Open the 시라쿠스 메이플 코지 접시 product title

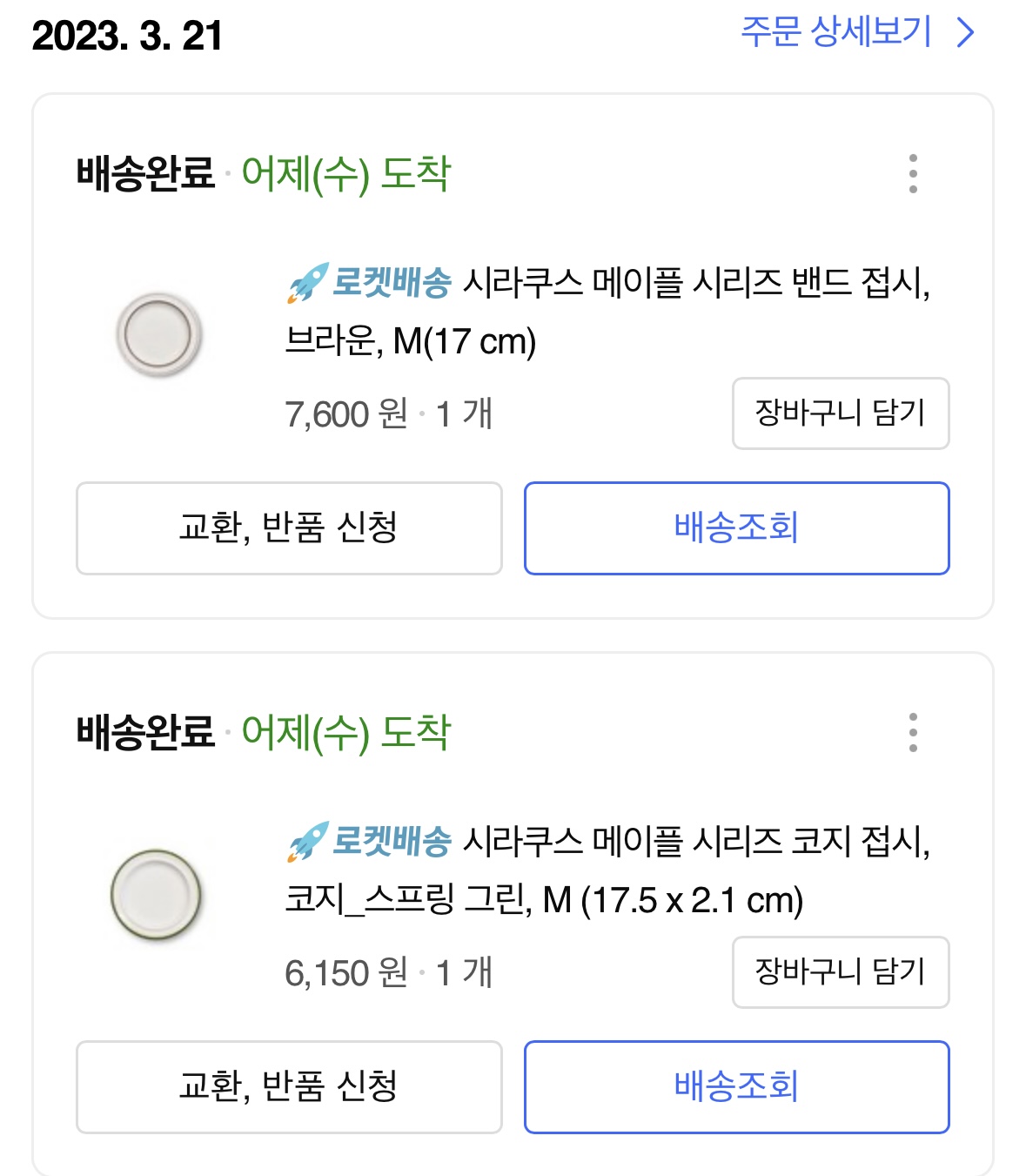[608, 871]
